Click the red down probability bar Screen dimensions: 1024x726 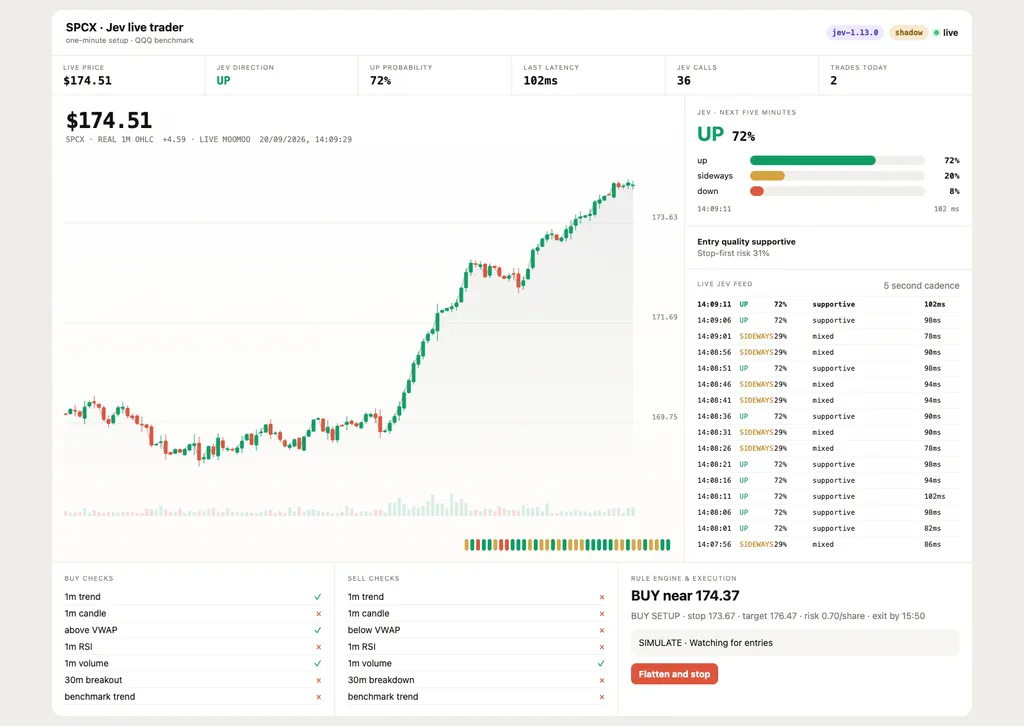pyautogui.click(x=756, y=191)
